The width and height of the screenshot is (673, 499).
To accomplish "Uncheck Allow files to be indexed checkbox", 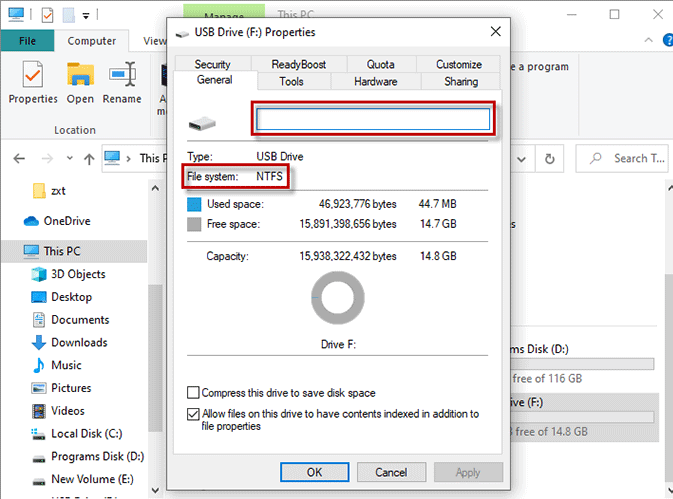I will pos(193,414).
